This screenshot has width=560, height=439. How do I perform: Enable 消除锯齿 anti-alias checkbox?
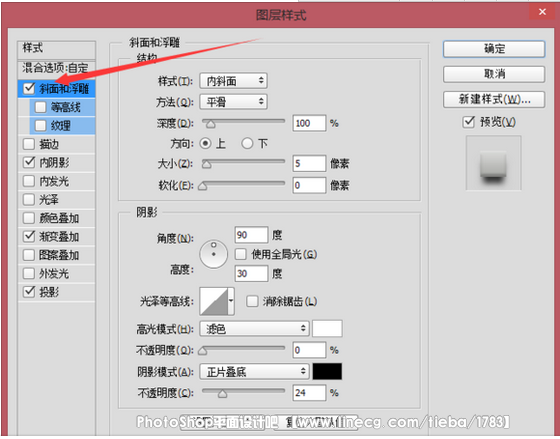pyautogui.click(x=252, y=301)
